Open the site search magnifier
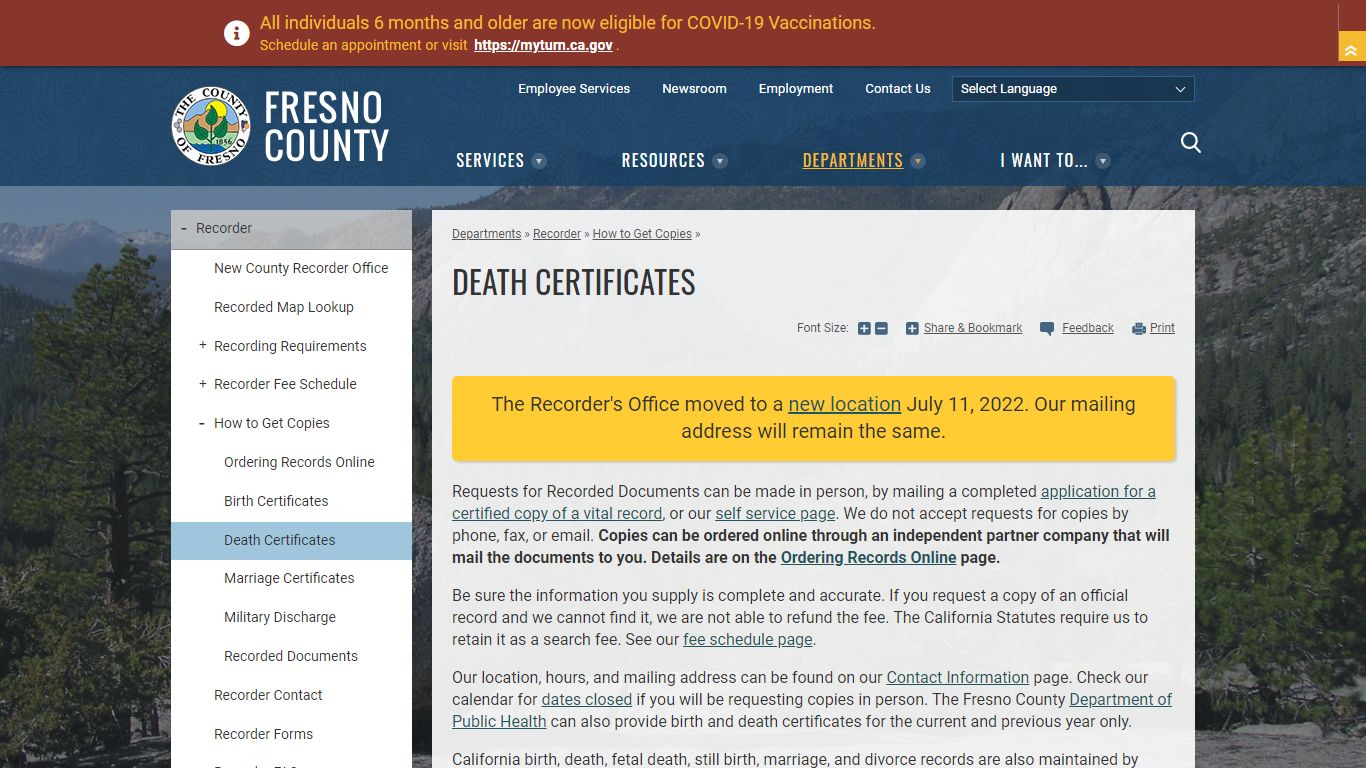 [x=1190, y=143]
